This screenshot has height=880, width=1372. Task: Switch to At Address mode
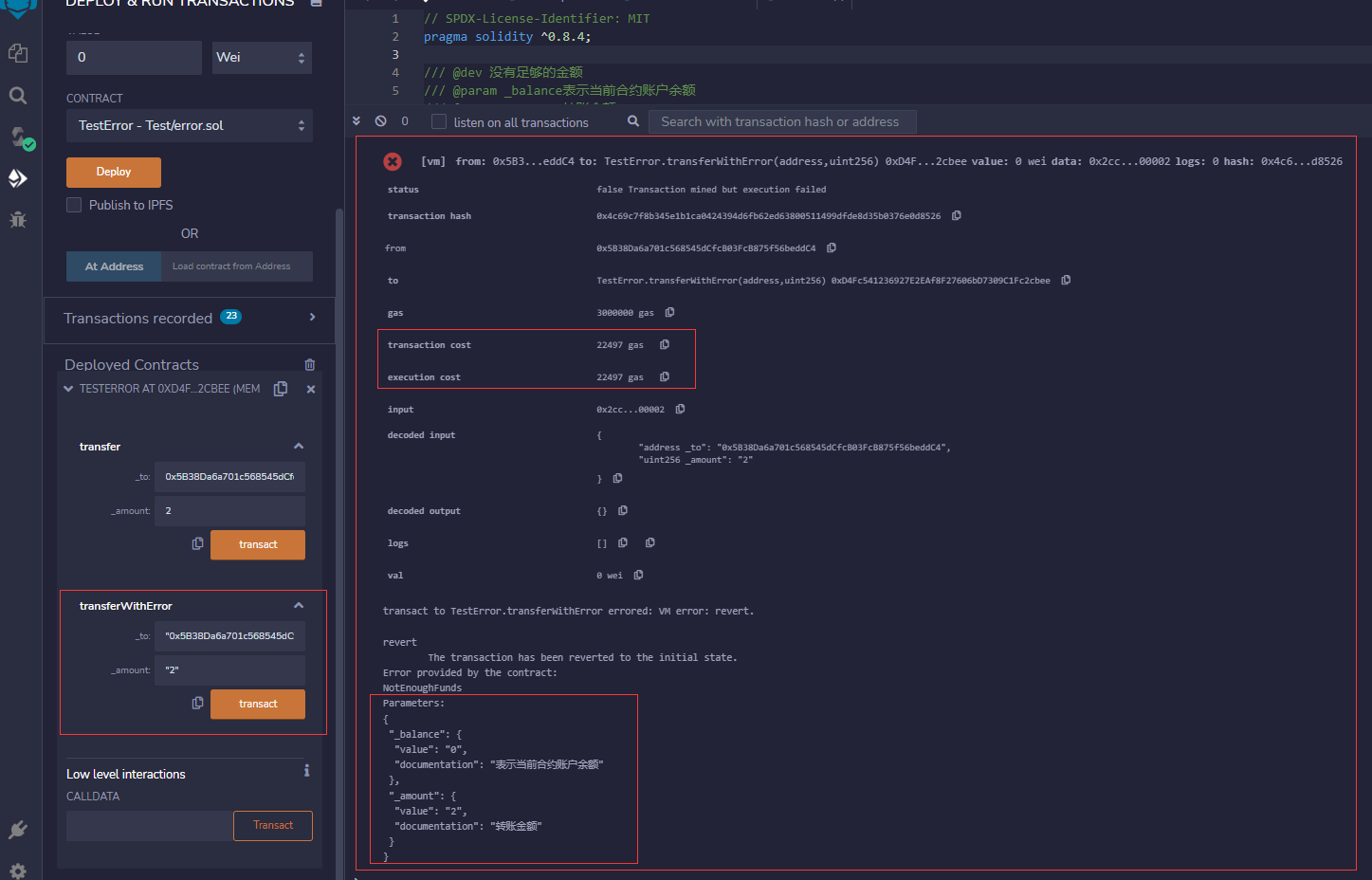pyautogui.click(x=113, y=266)
